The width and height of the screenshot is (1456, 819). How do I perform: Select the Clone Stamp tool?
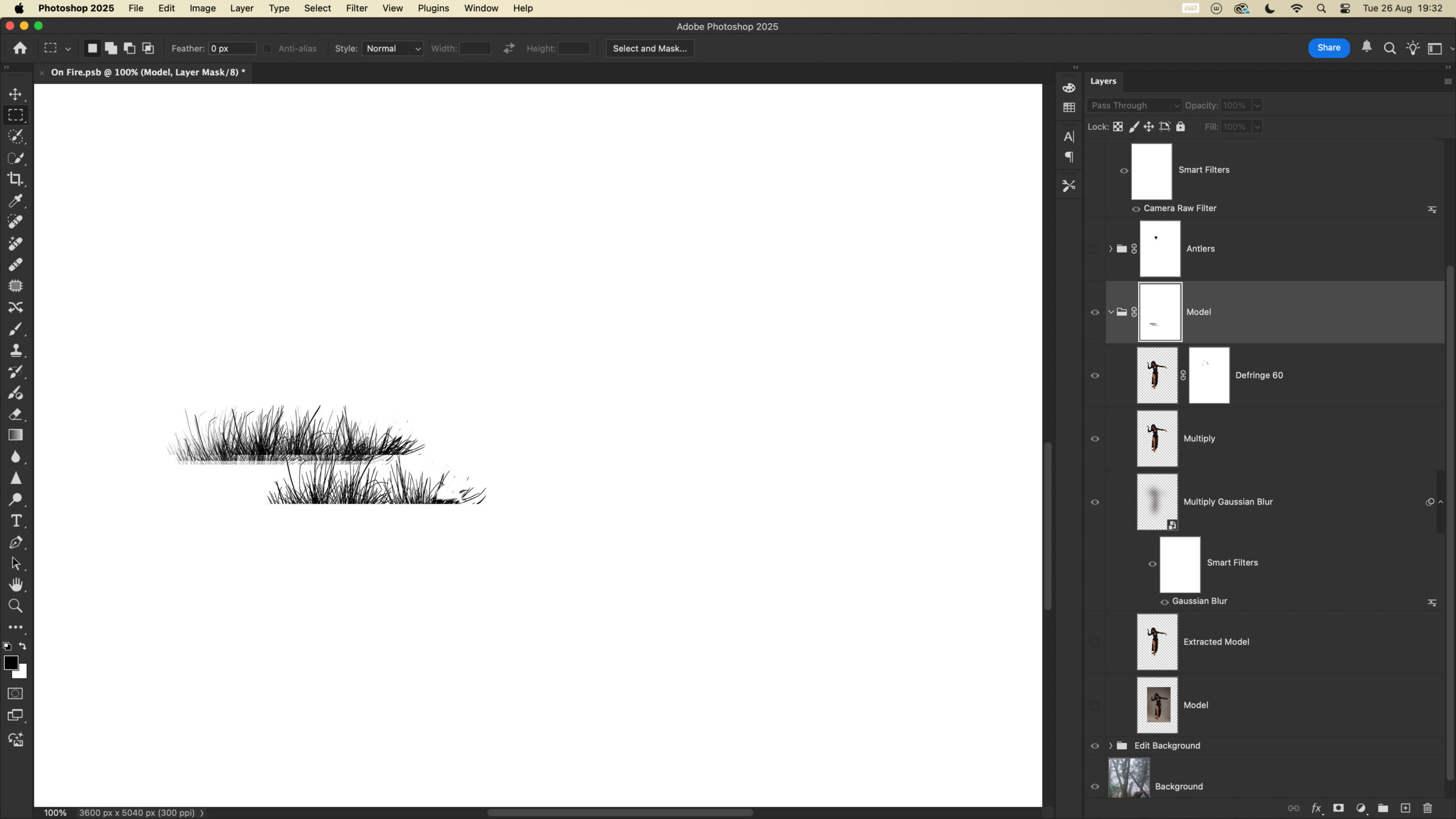click(15, 350)
